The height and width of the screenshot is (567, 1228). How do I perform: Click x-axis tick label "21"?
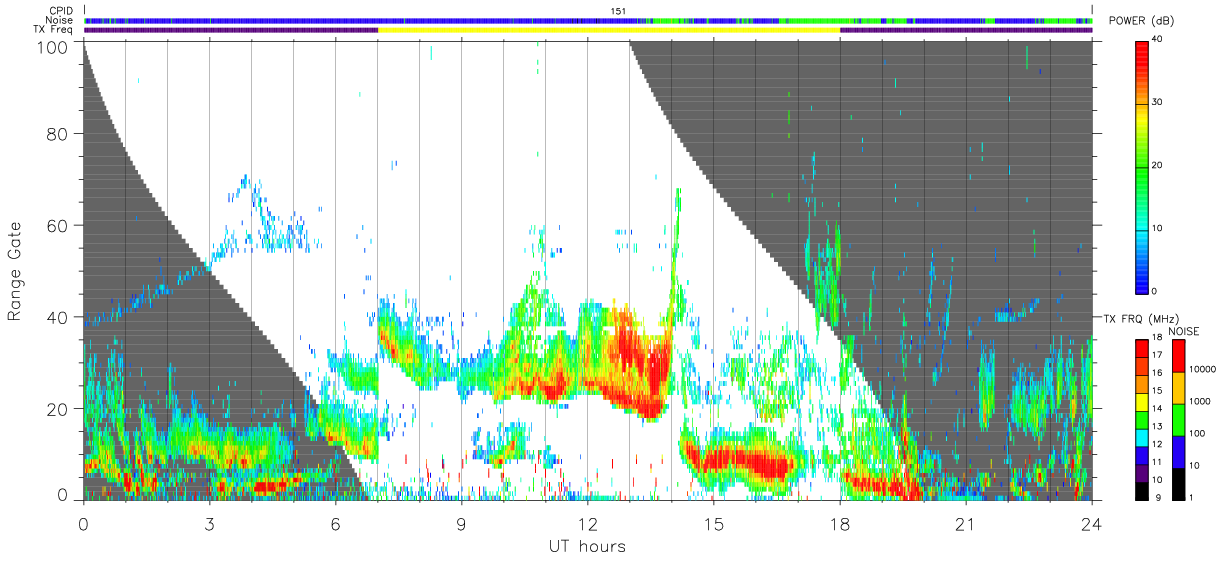tap(965, 524)
